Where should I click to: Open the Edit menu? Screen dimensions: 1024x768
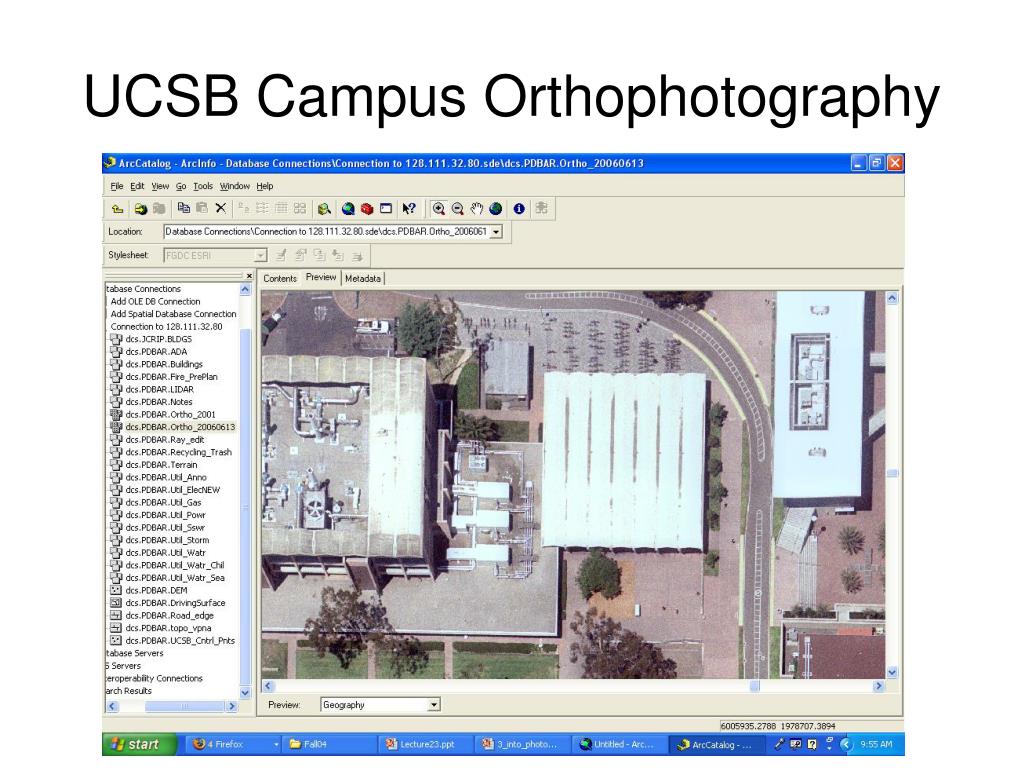137,186
